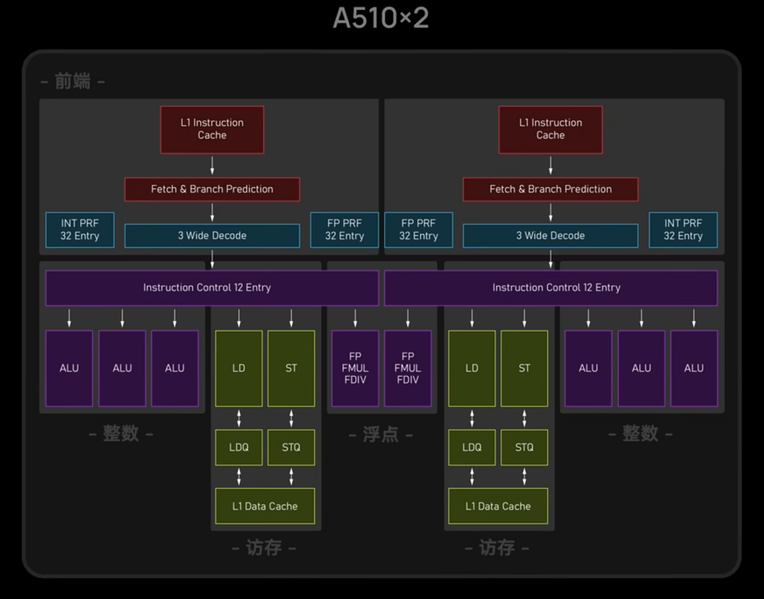This screenshot has width=764, height=599.
Task: Click the left core's STQ box
Action: [291, 447]
